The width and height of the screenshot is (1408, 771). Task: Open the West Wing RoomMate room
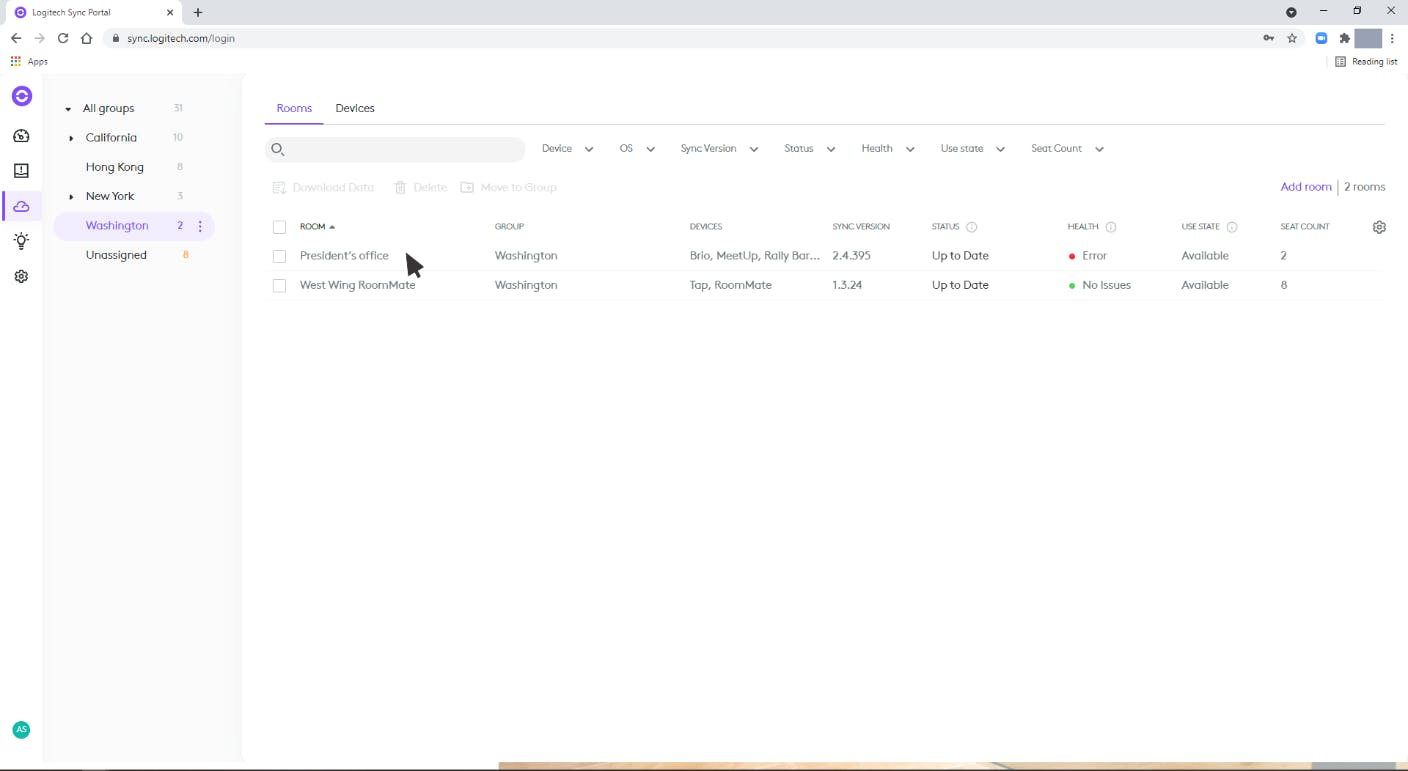point(357,285)
